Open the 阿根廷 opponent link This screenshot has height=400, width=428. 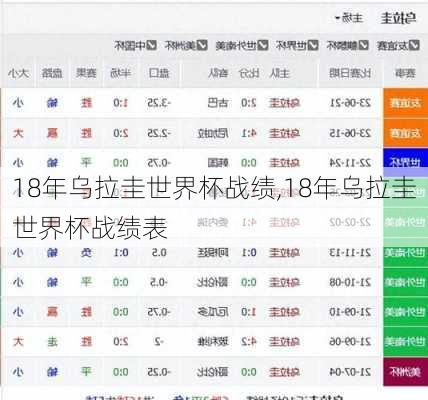pyautogui.click(x=213, y=253)
